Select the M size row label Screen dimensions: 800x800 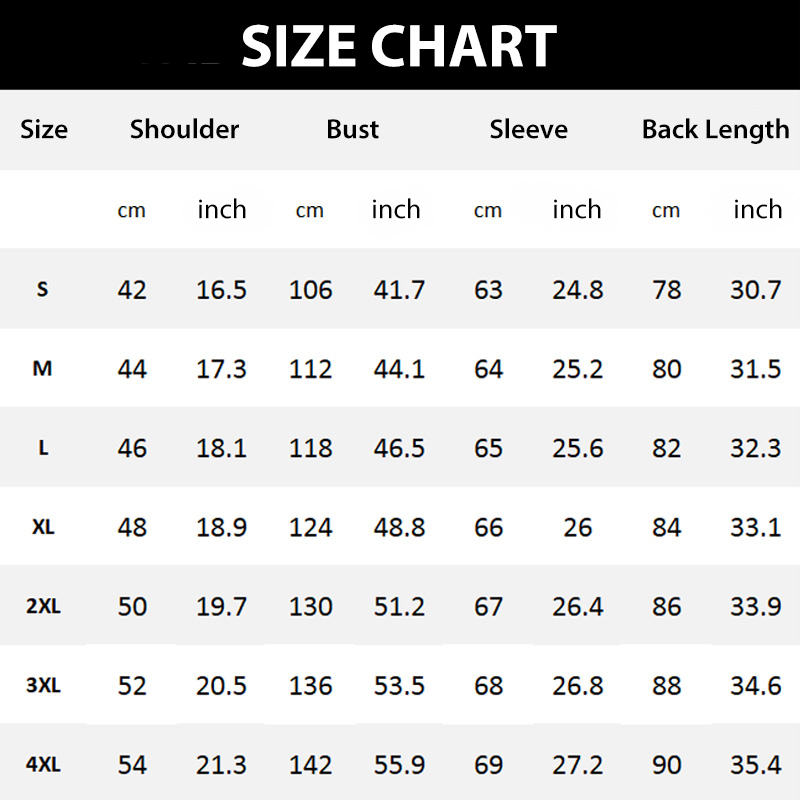pyautogui.click(x=42, y=368)
